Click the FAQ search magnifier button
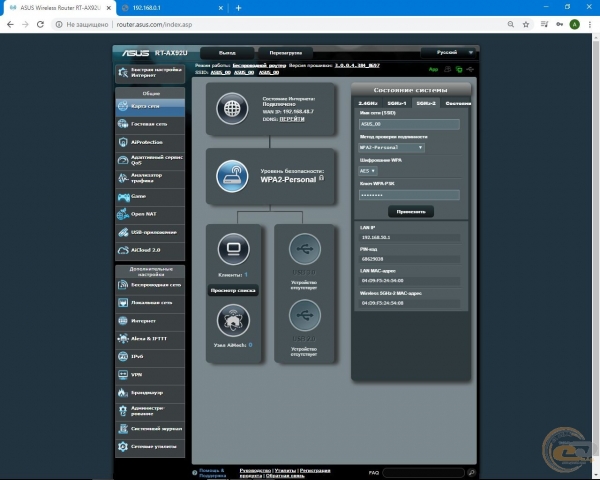The height and width of the screenshot is (480, 600). pos(471,473)
